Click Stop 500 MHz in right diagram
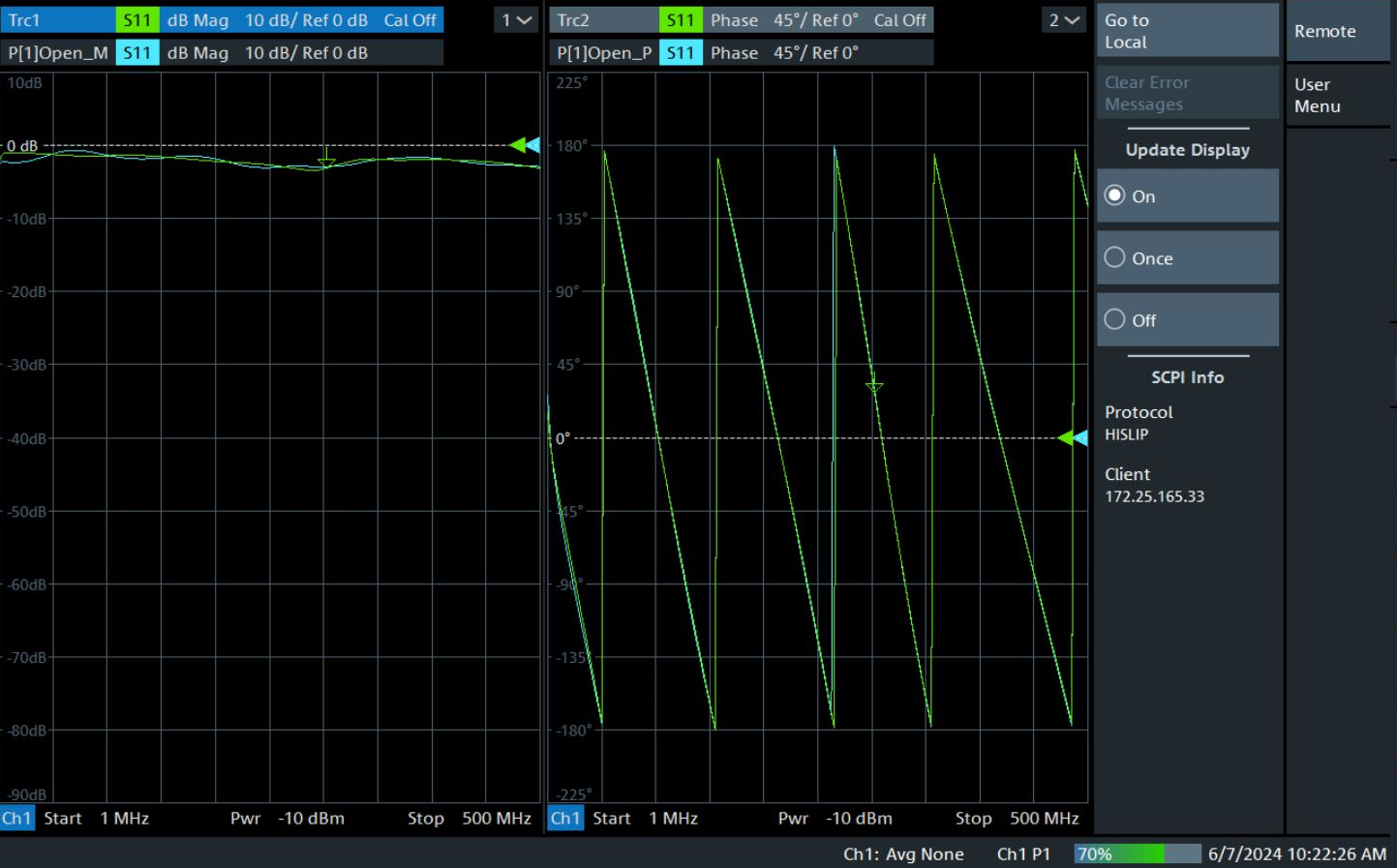This screenshot has height=868, width=1397. click(x=1017, y=819)
